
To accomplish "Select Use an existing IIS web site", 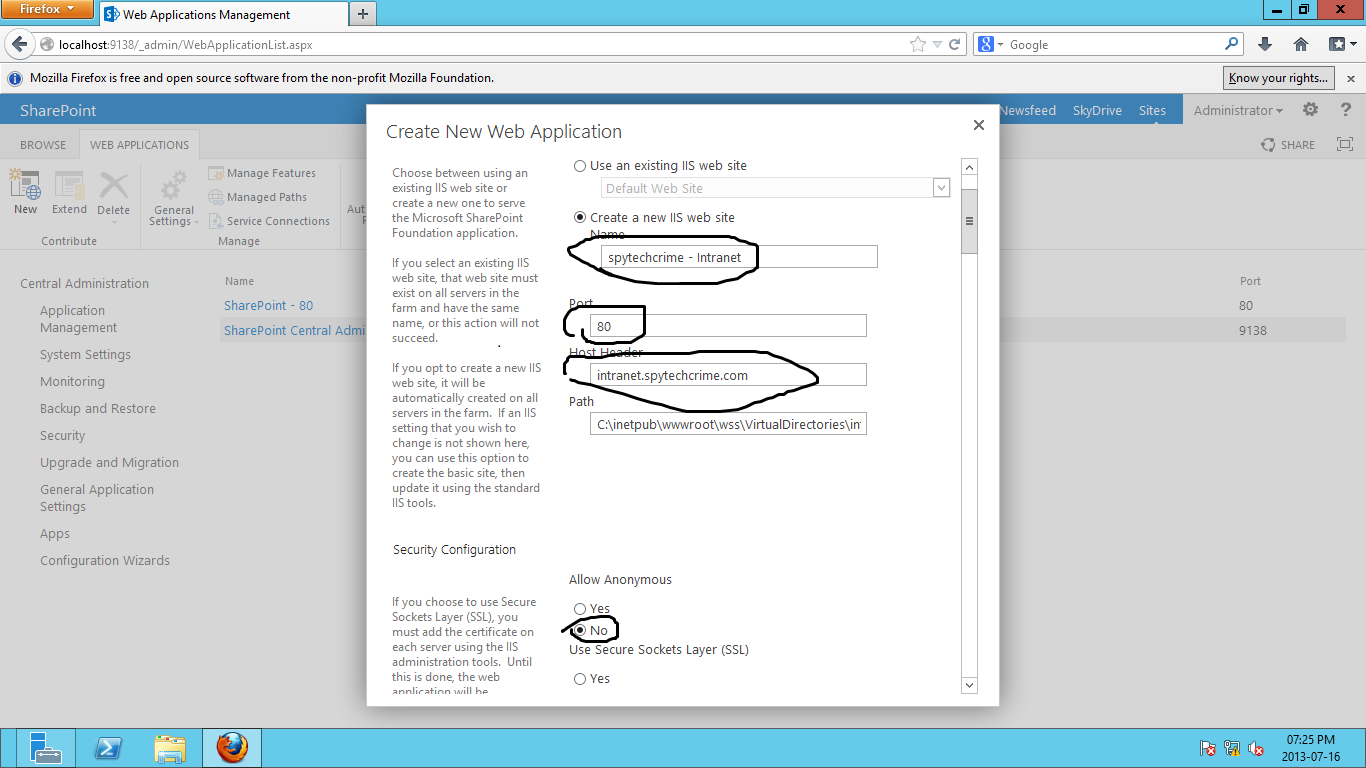I will (580, 166).
